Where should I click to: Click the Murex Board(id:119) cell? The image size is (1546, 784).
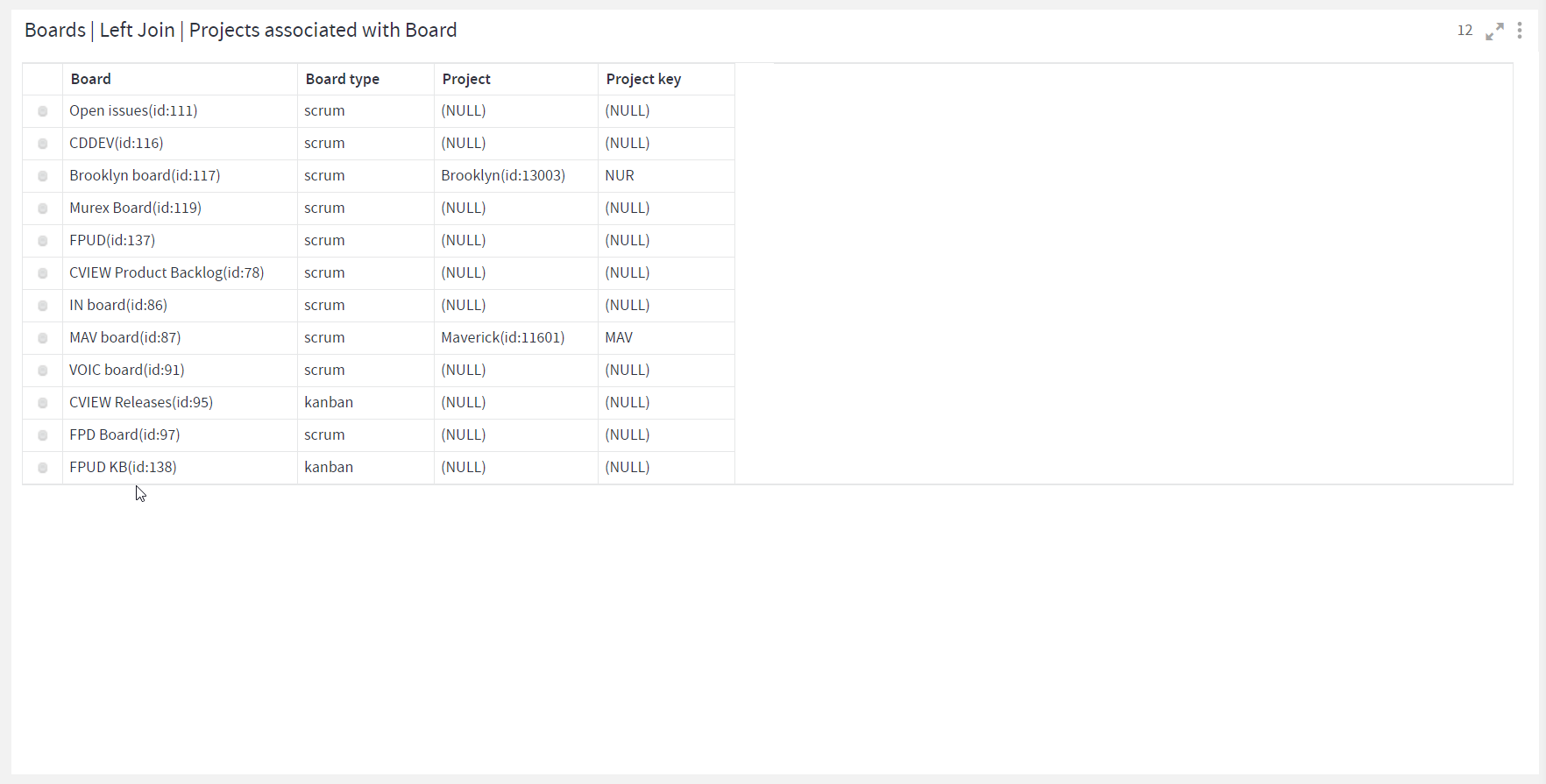[x=180, y=208]
